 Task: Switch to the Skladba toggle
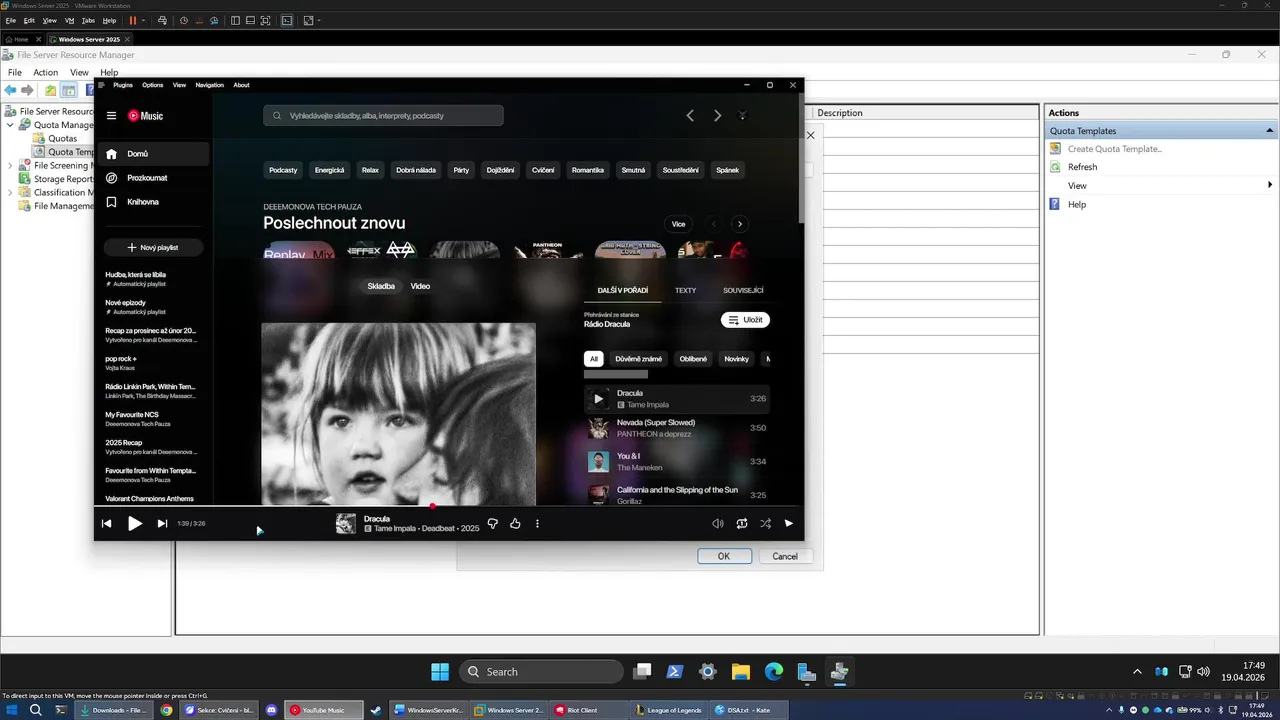tap(381, 286)
